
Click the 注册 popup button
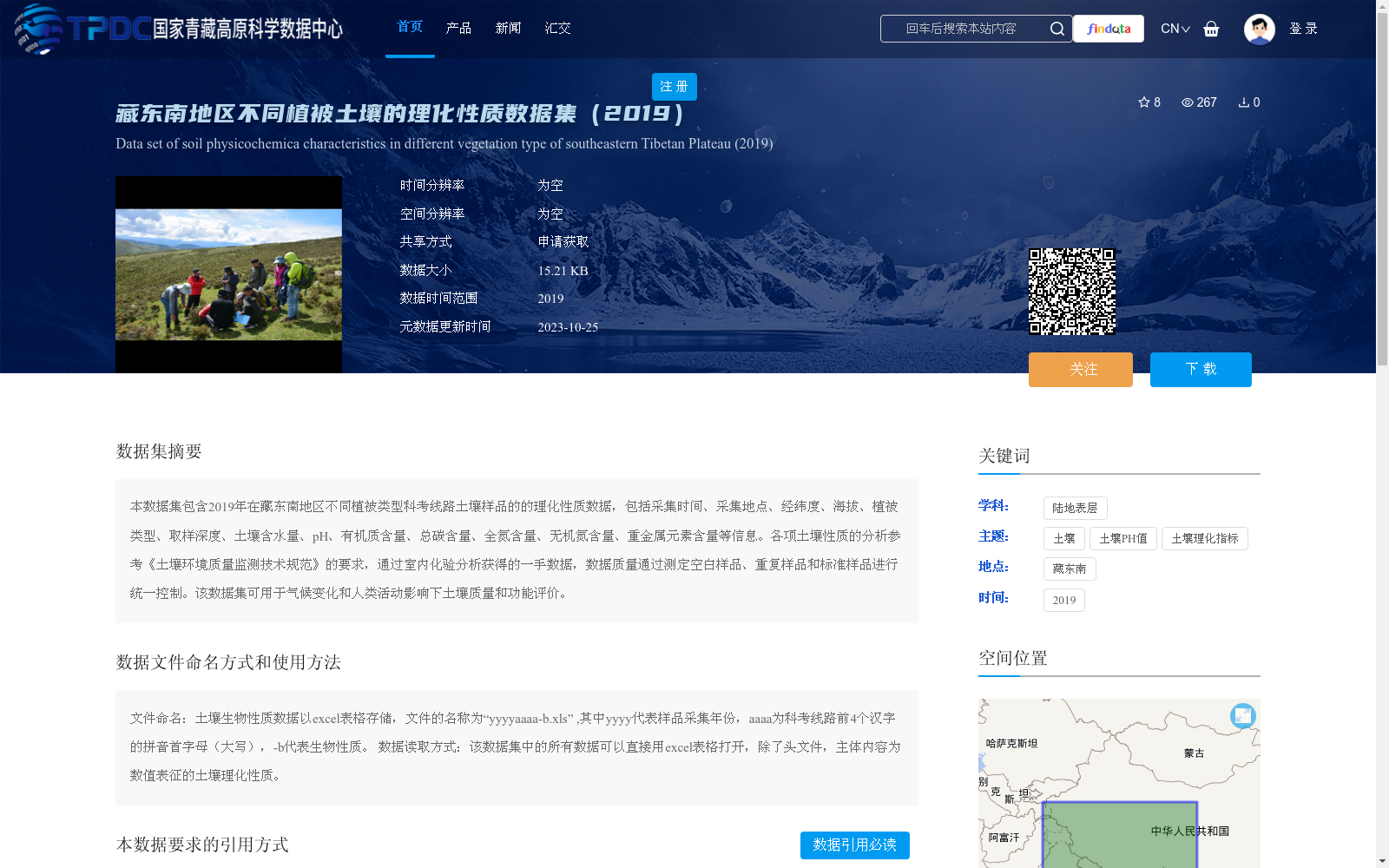click(675, 87)
